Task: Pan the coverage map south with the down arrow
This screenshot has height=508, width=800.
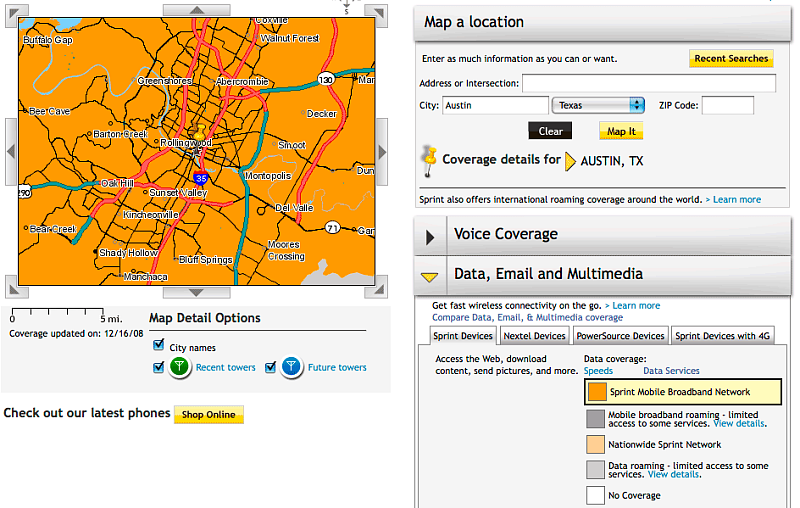Action: click(x=196, y=292)
